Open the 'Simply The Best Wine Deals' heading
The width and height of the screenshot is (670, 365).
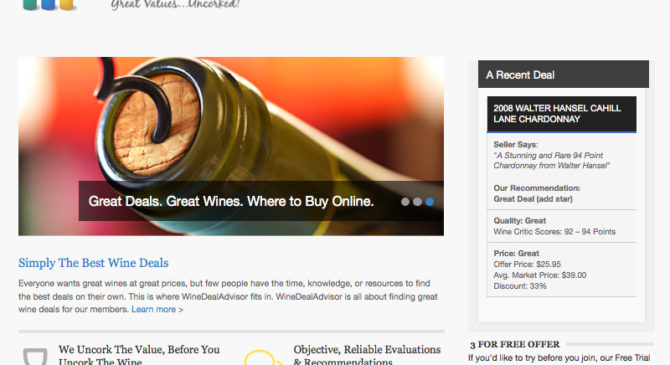93,263
